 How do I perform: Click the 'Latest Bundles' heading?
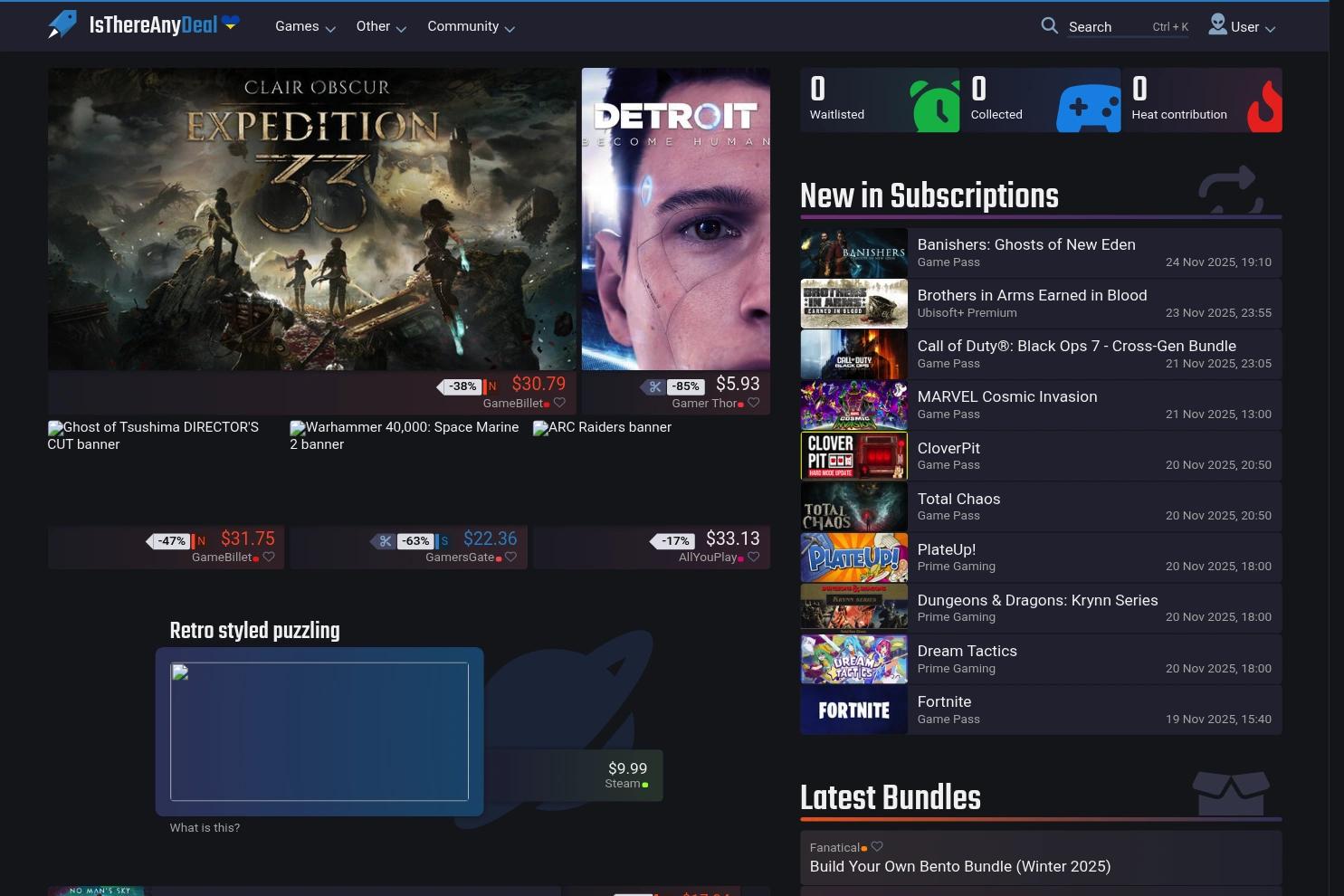point(891,797)
